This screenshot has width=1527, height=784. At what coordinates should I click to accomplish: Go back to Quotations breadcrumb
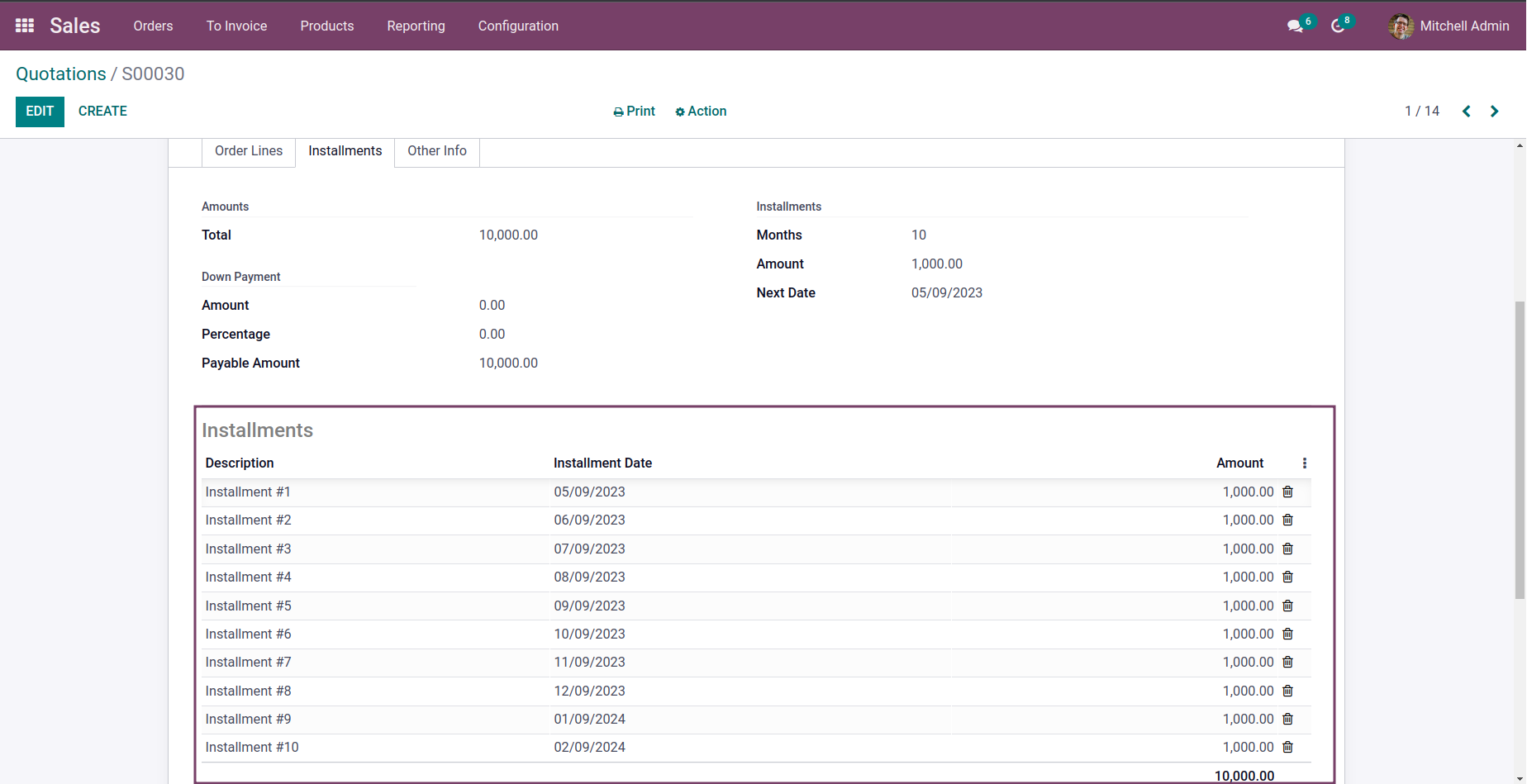[61, 74]
